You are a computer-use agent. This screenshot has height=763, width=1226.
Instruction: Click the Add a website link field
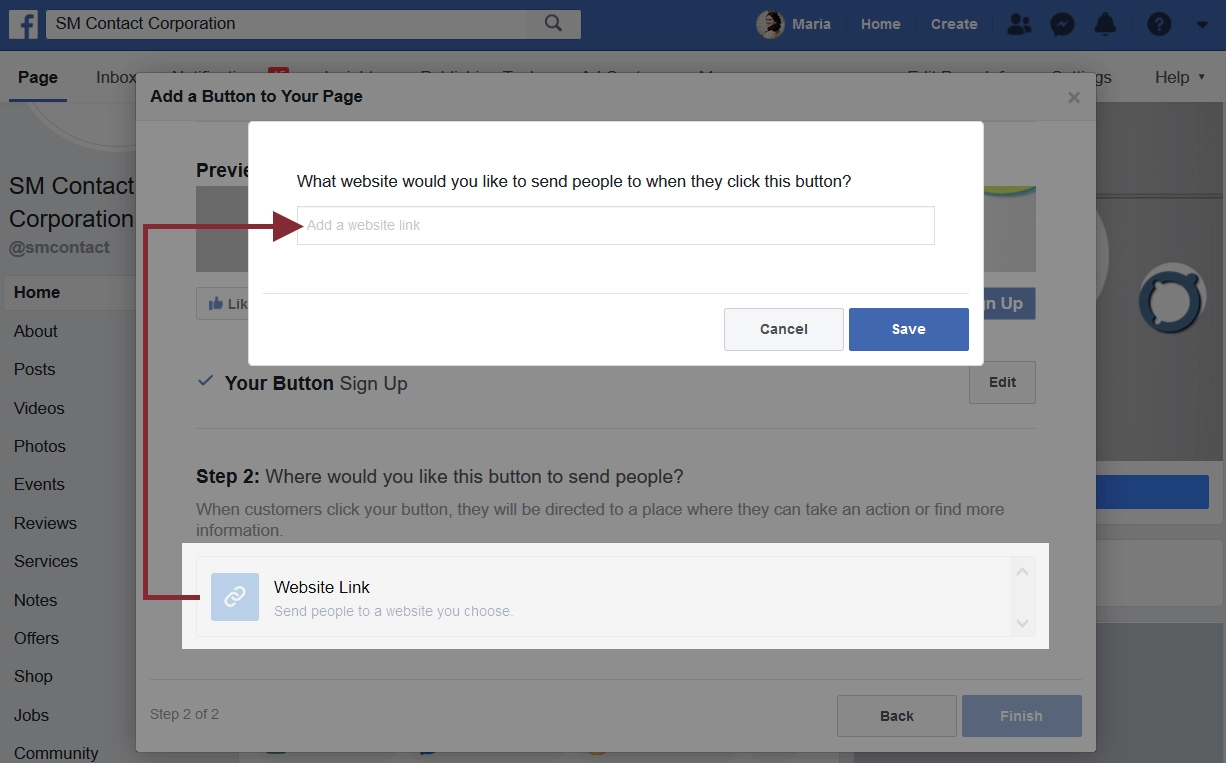614,225
